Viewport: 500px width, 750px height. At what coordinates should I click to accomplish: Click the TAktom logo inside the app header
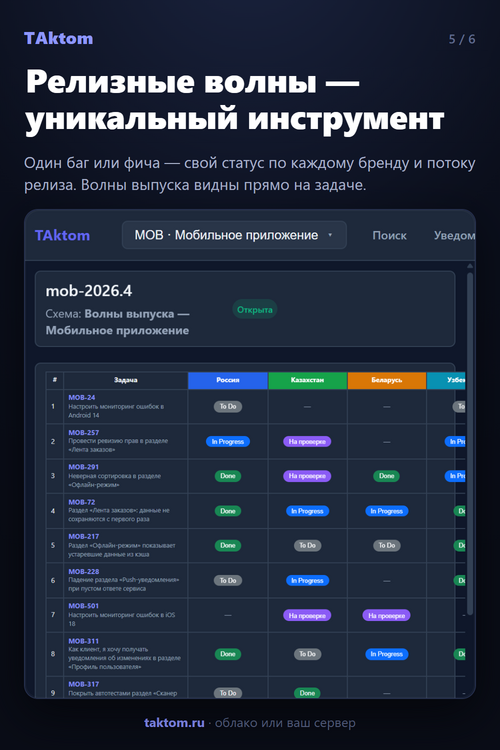(x=62, y=235)
